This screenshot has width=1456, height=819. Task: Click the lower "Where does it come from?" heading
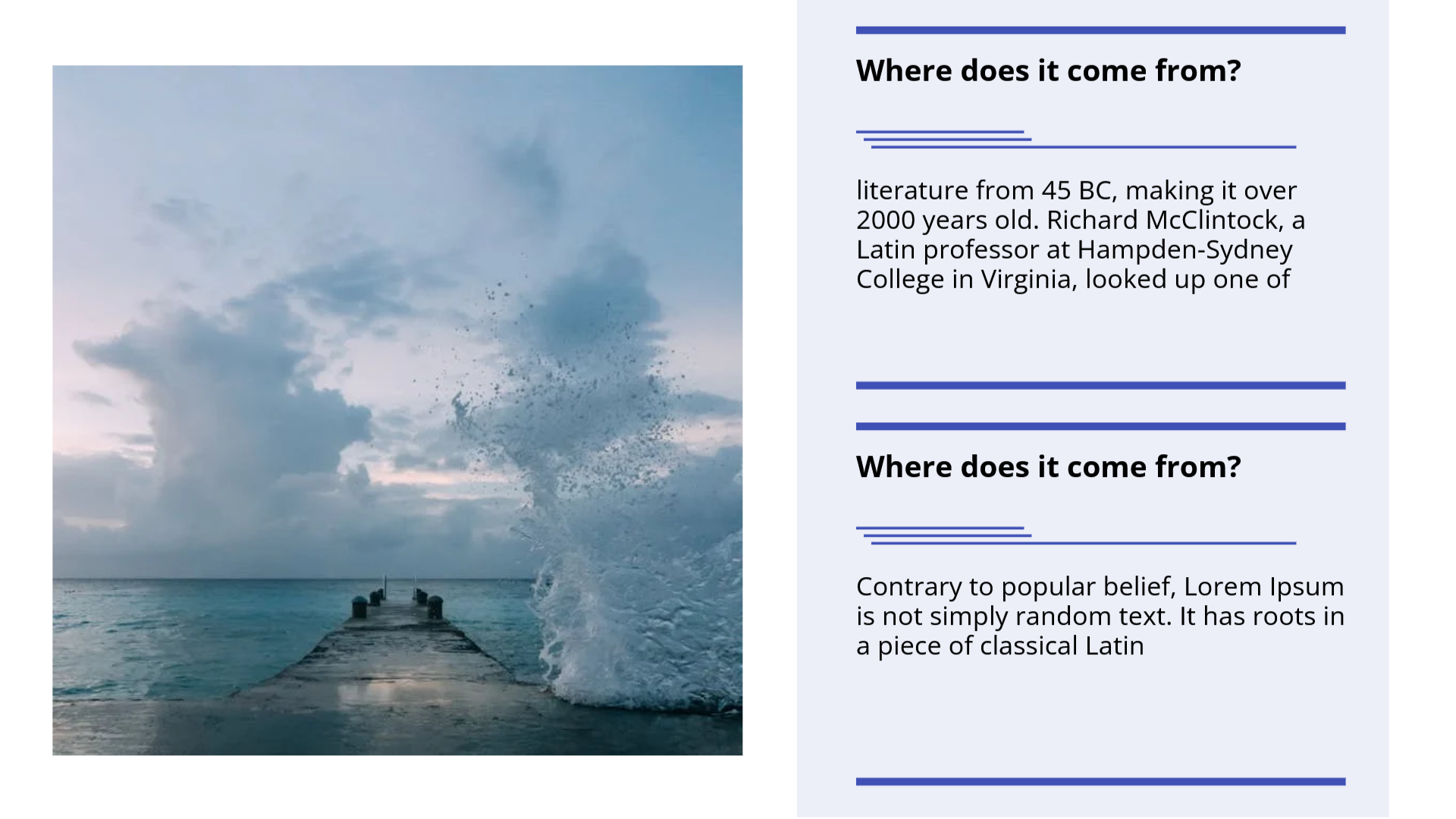pos(1048,467)
